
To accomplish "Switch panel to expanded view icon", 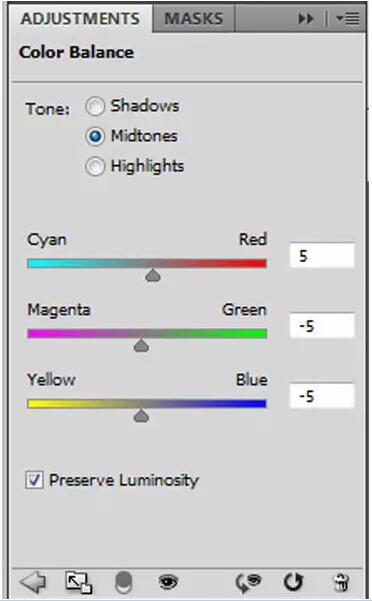I will pyautogui.click(x=78, y=583).
